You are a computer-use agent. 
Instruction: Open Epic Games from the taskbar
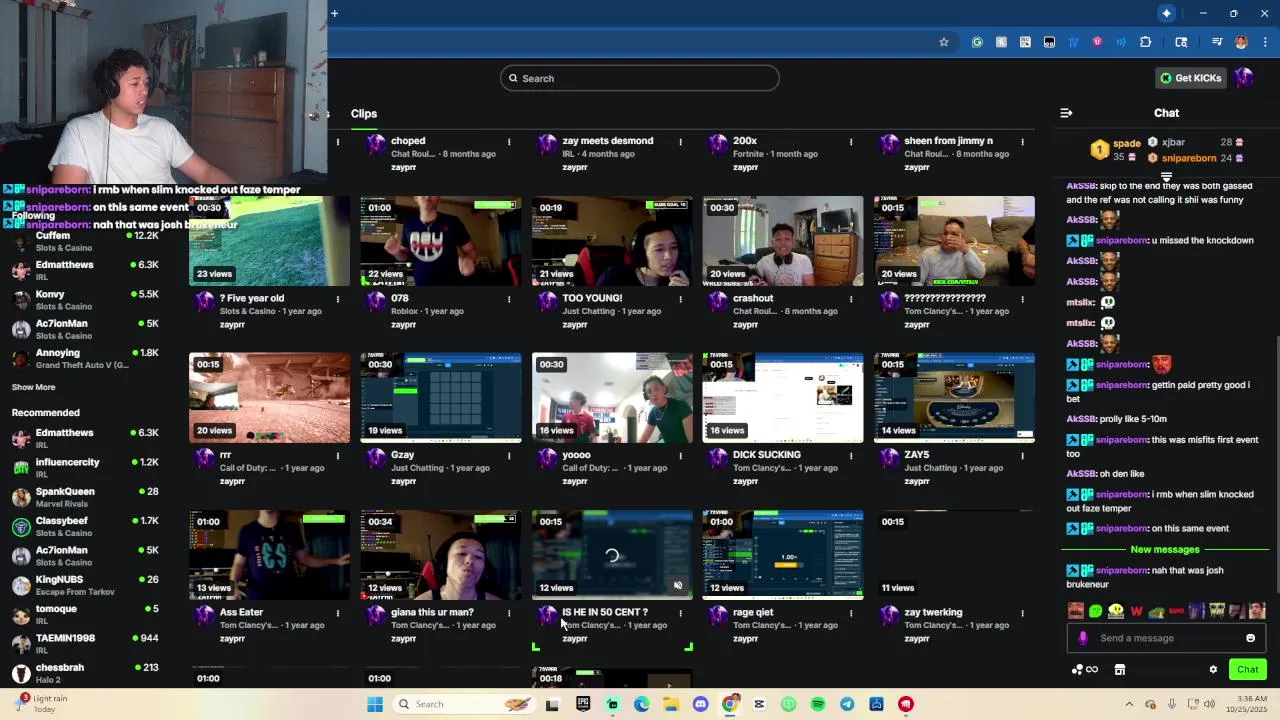pos(582,704)
